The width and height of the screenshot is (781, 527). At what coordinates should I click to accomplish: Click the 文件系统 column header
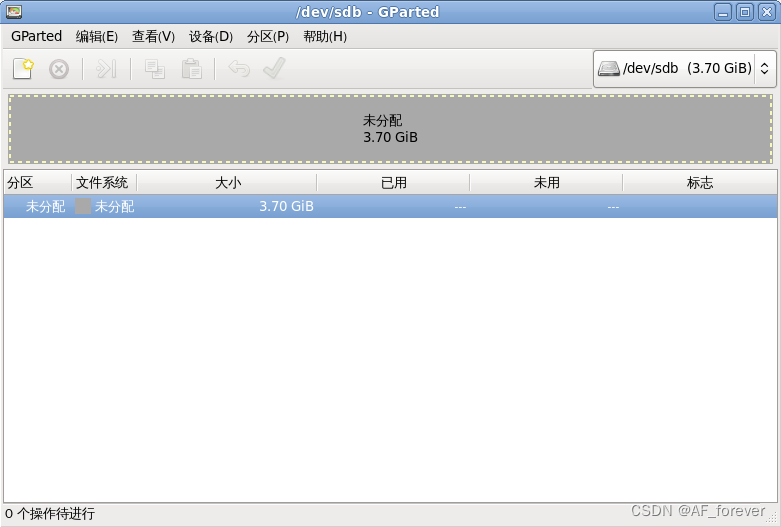[104, 182]
